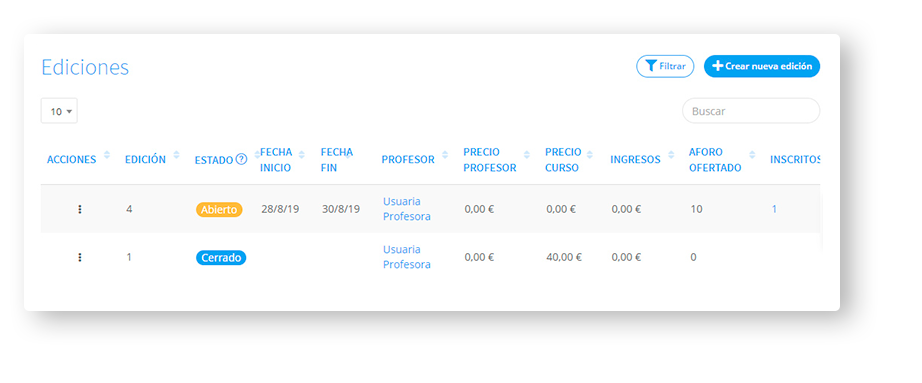Click the blue Cerrado status badge
The image size is (922, 383).
221,258
